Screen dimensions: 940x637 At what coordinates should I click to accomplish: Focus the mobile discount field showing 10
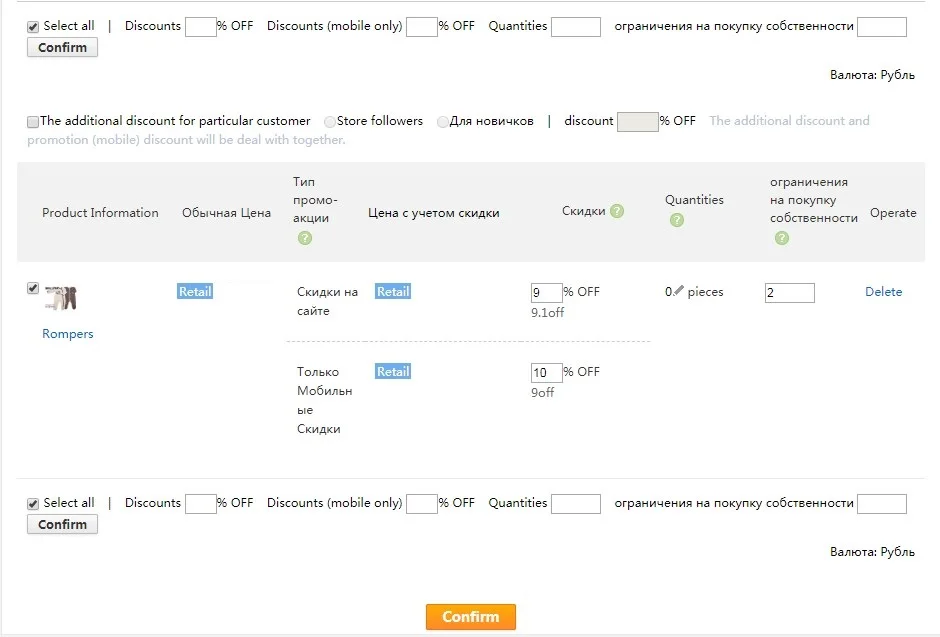click(x=546, y=373)
